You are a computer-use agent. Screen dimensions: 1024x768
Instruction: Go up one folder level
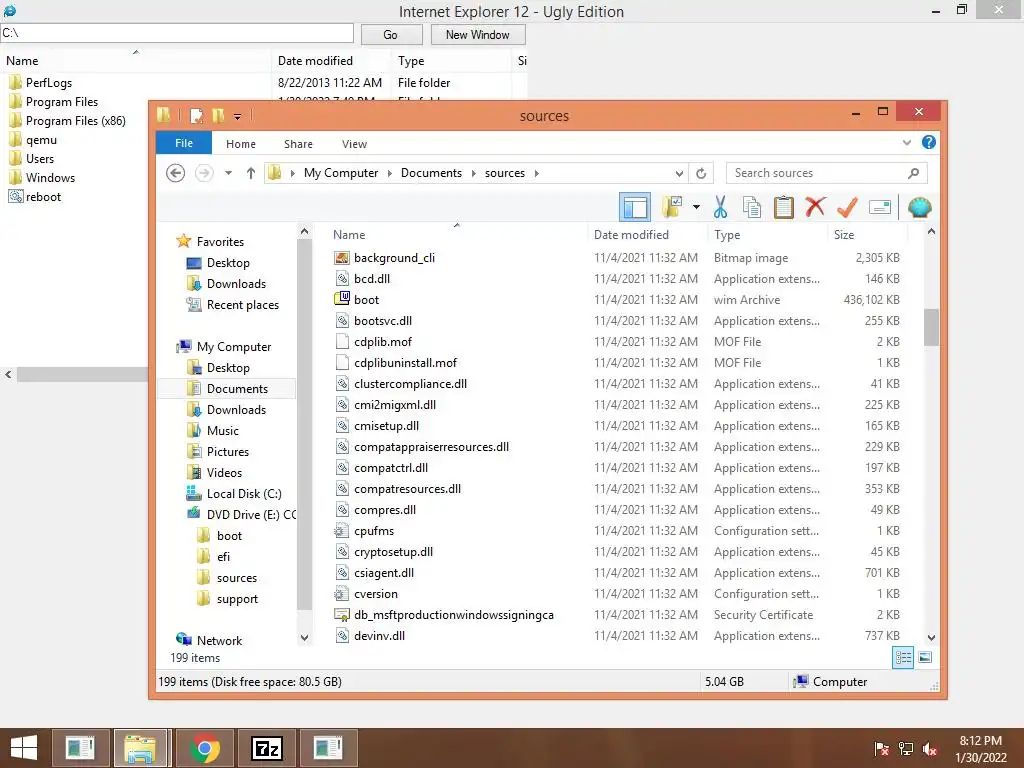click(x=251, y=173)
